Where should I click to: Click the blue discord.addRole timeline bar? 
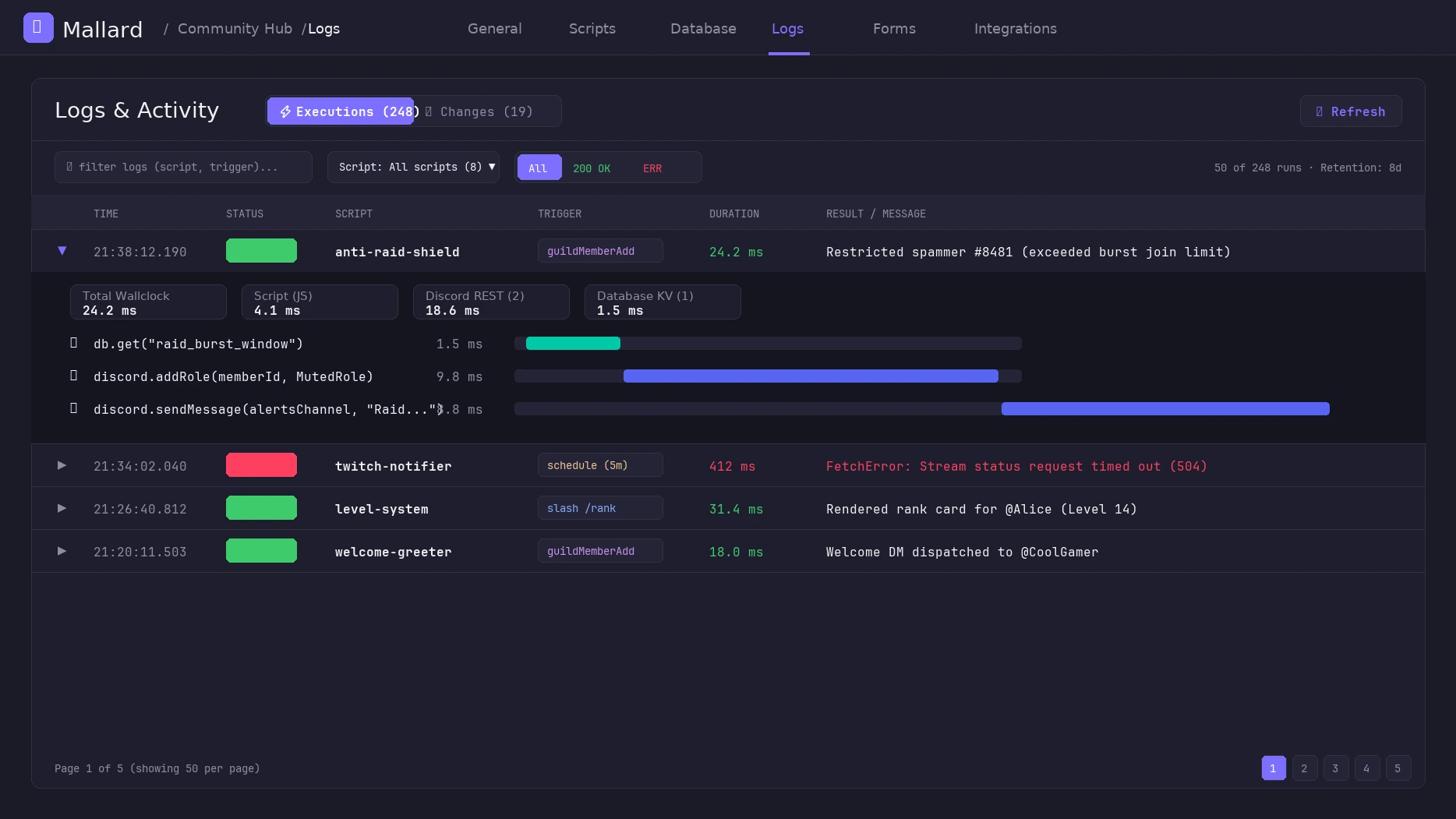tap(811, 376)
